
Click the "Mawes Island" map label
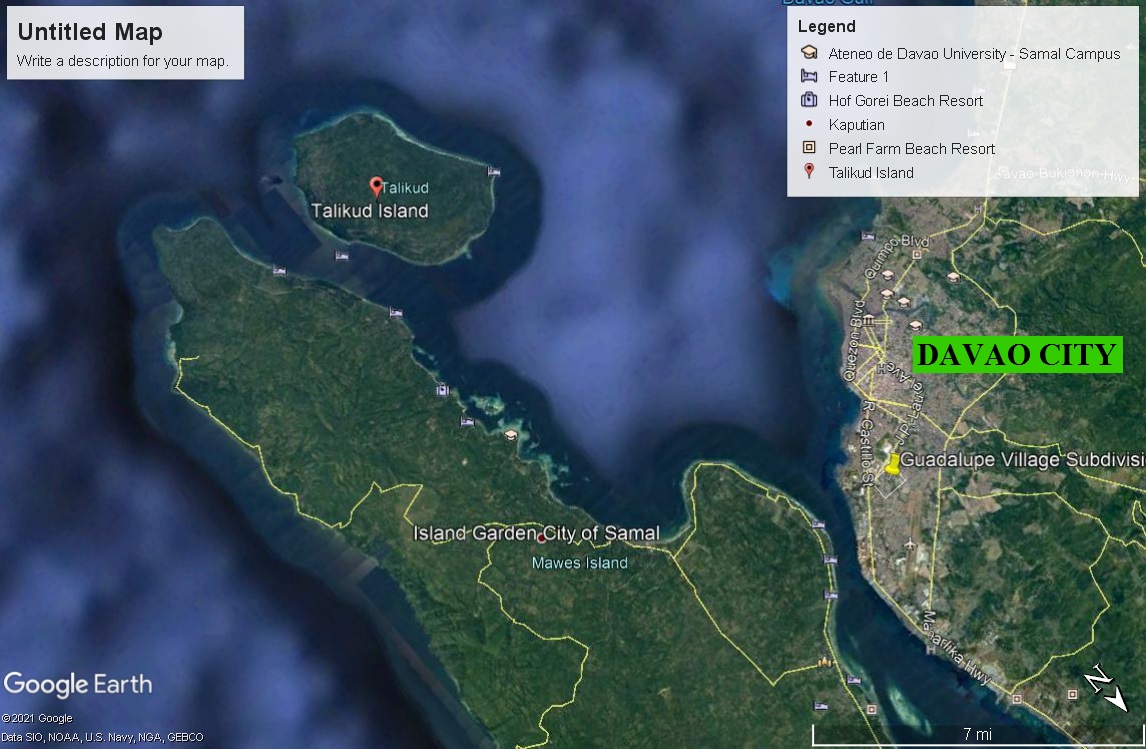pos(580,563)
